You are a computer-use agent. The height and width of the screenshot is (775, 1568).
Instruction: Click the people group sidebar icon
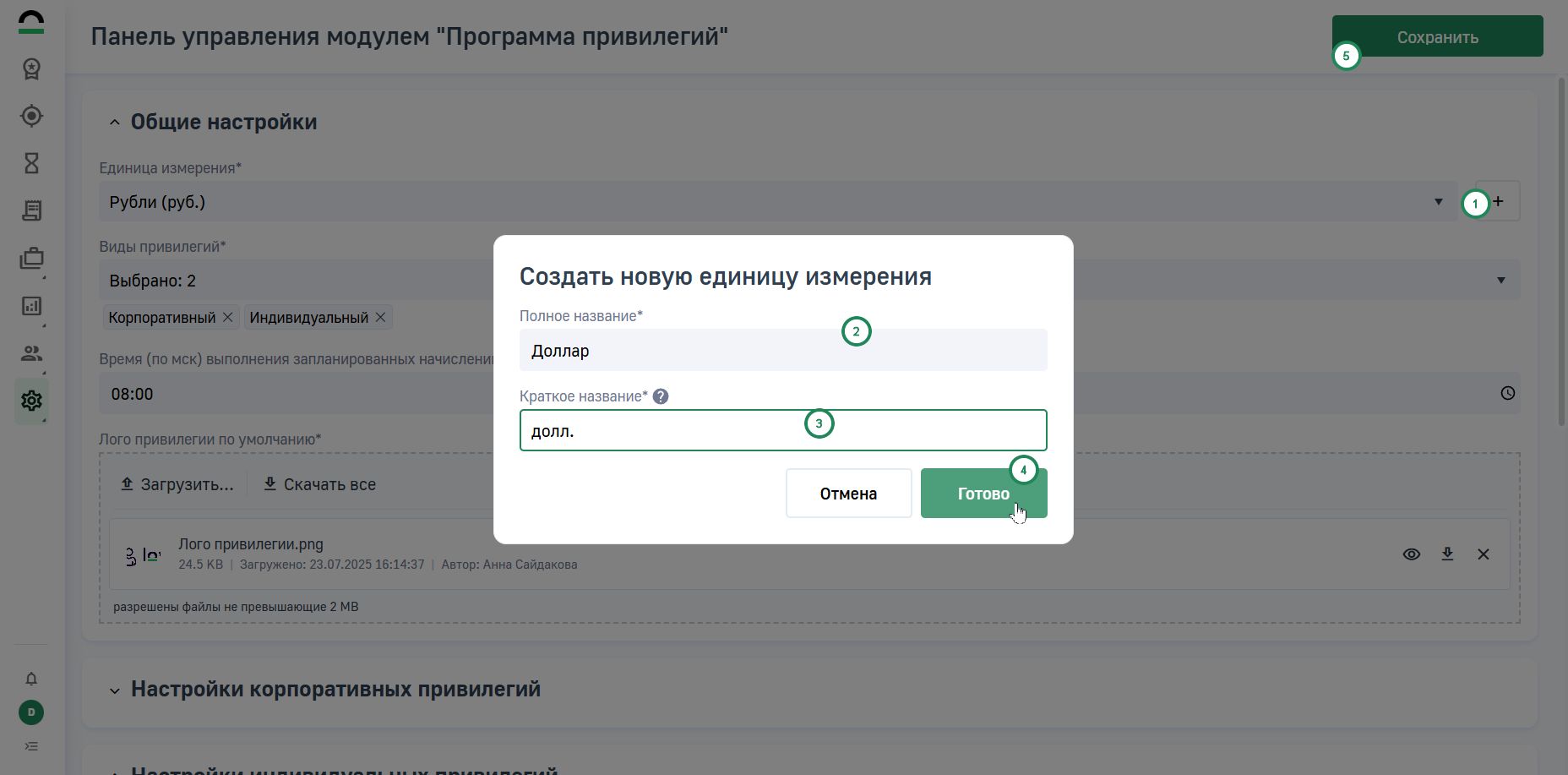click(x=31, y=353)
